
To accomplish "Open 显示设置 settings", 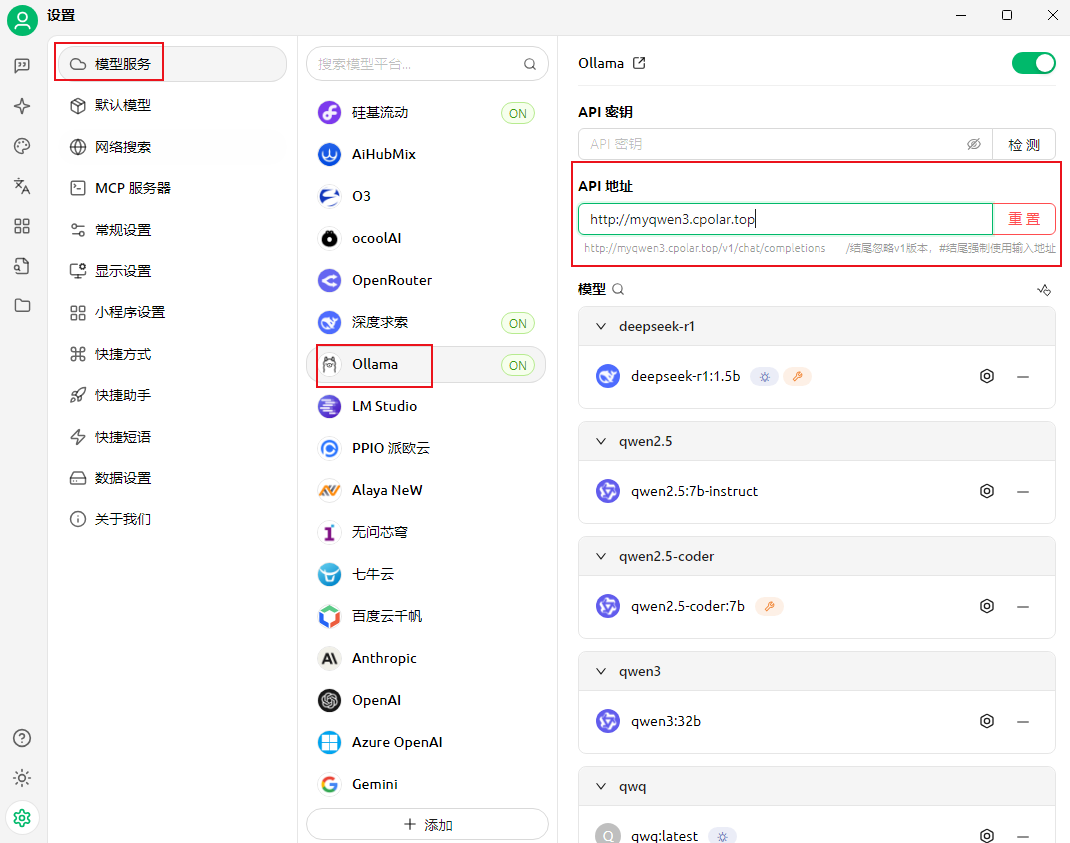I will click(x=172, y=271).
